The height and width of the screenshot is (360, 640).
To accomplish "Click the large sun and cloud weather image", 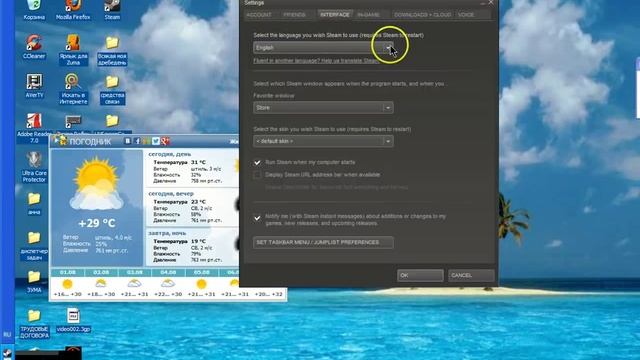I will click(97, 184).
